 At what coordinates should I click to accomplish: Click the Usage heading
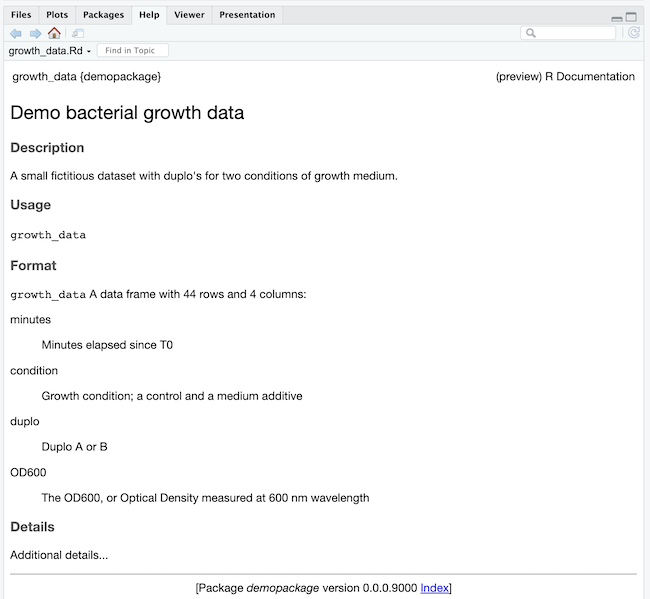point(31,205)
